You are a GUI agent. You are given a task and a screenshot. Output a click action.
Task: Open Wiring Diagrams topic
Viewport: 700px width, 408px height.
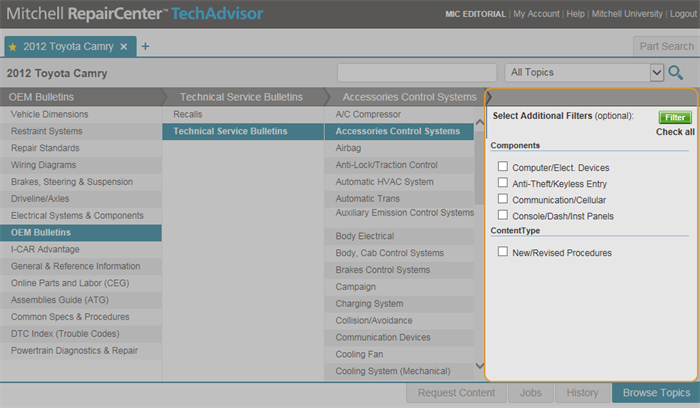[81, 165]
